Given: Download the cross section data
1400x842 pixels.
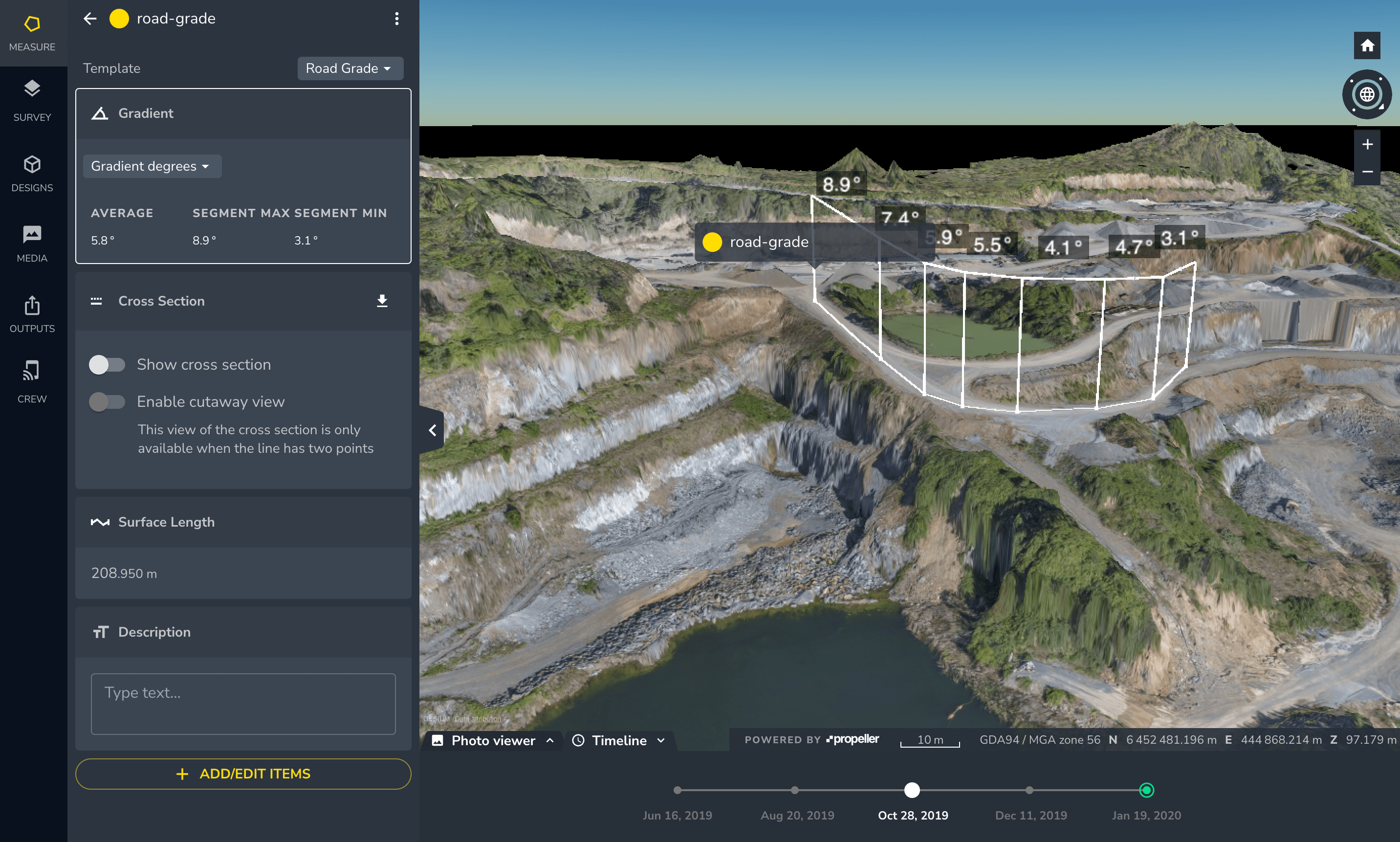Looking at the screenshot, I should coord(382,301).
